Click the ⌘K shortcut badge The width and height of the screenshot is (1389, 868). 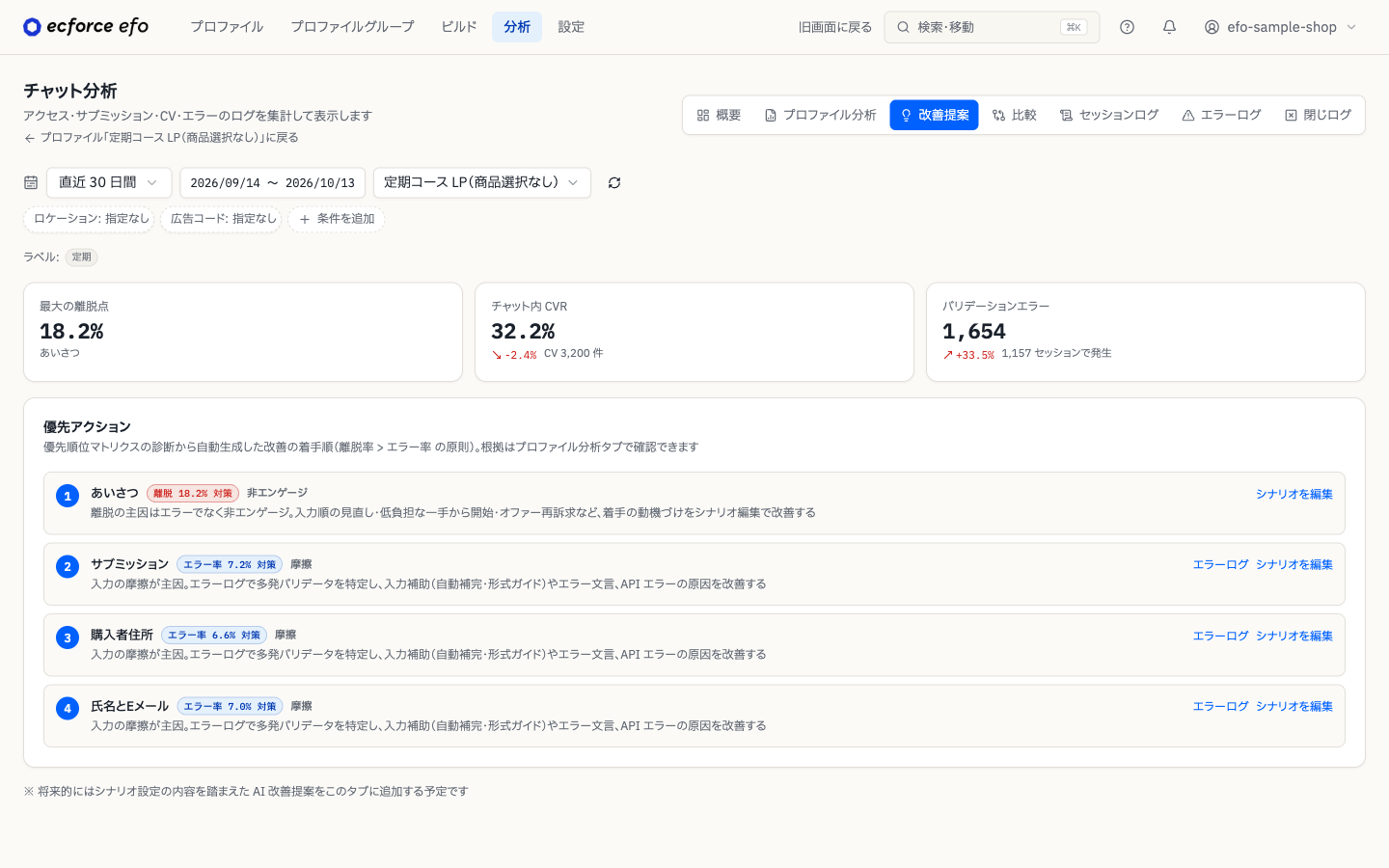[x=1074, y=27]
